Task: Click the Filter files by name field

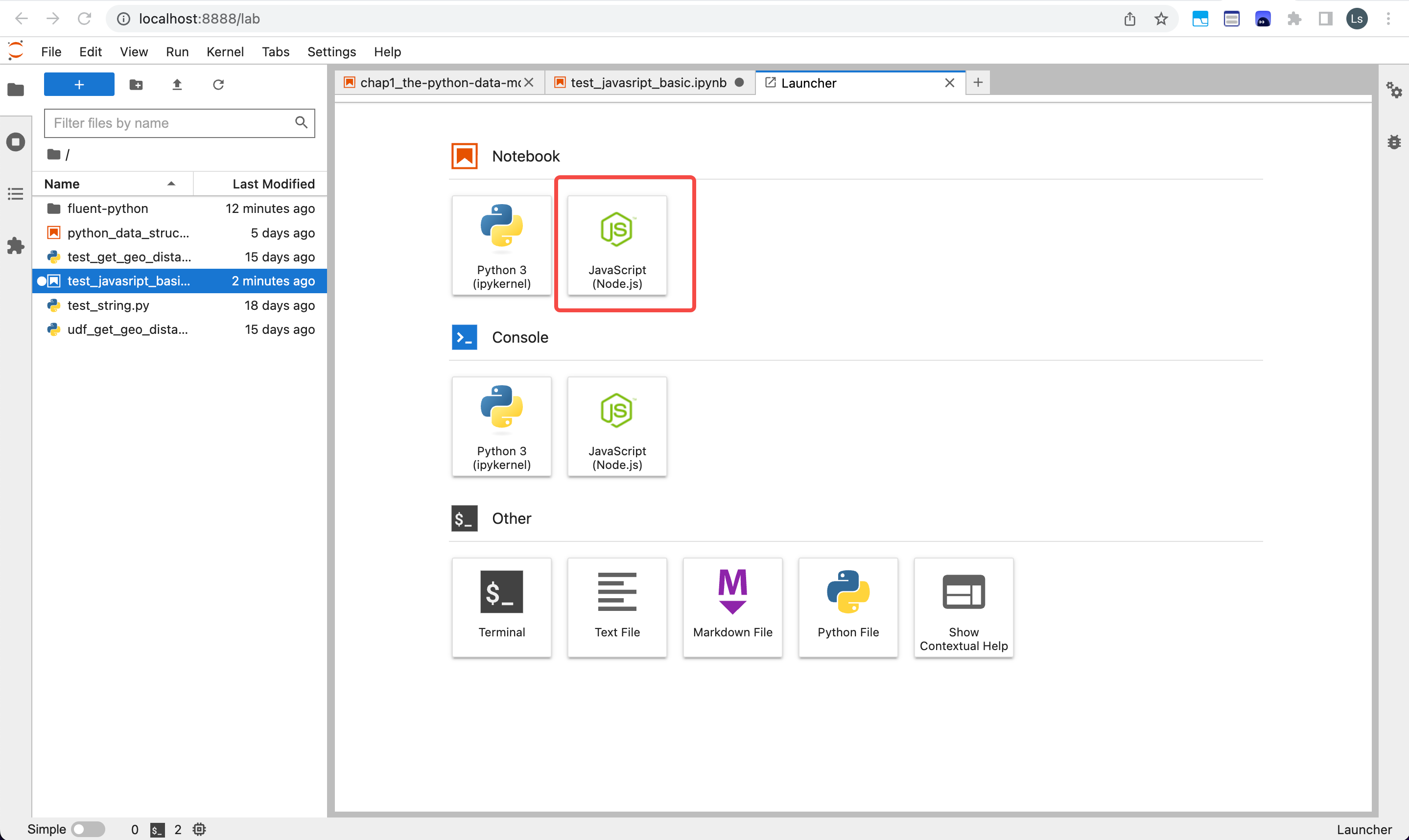Action: pos(180,123)
